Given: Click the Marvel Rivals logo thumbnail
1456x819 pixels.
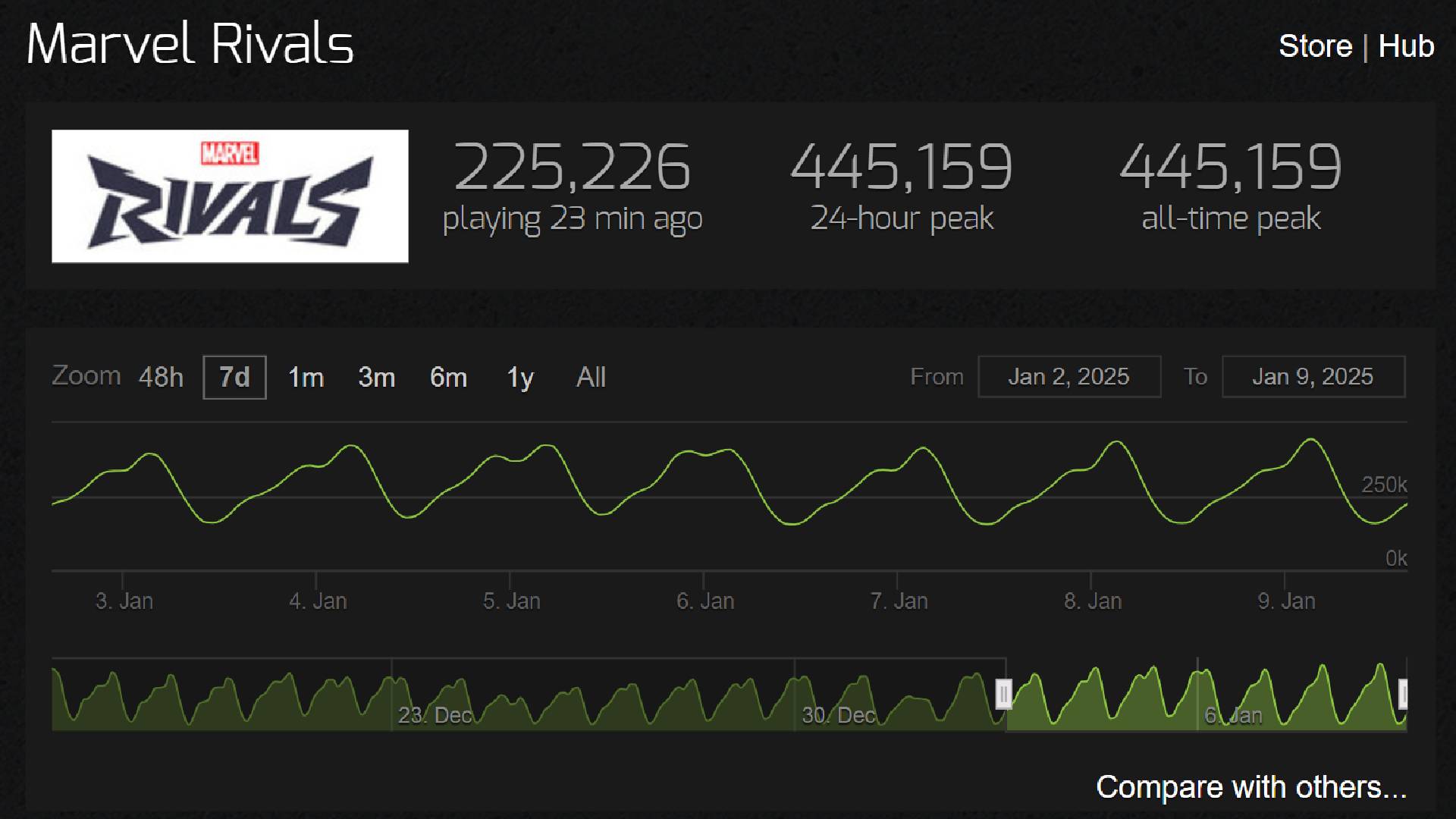Looking at the screenshot, I should pyautogui.click(x=230, y=196).
